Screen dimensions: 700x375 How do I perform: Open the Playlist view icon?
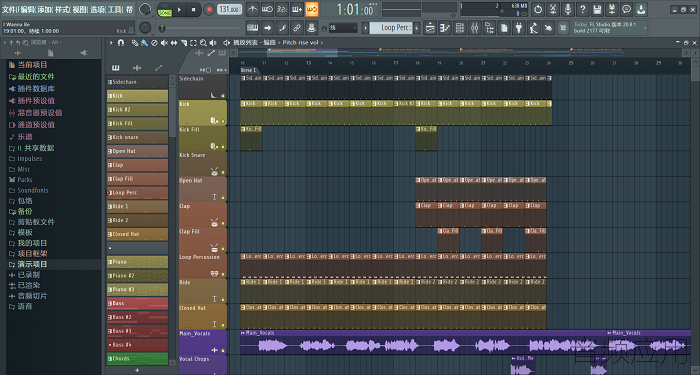click(x=430, y=28)
